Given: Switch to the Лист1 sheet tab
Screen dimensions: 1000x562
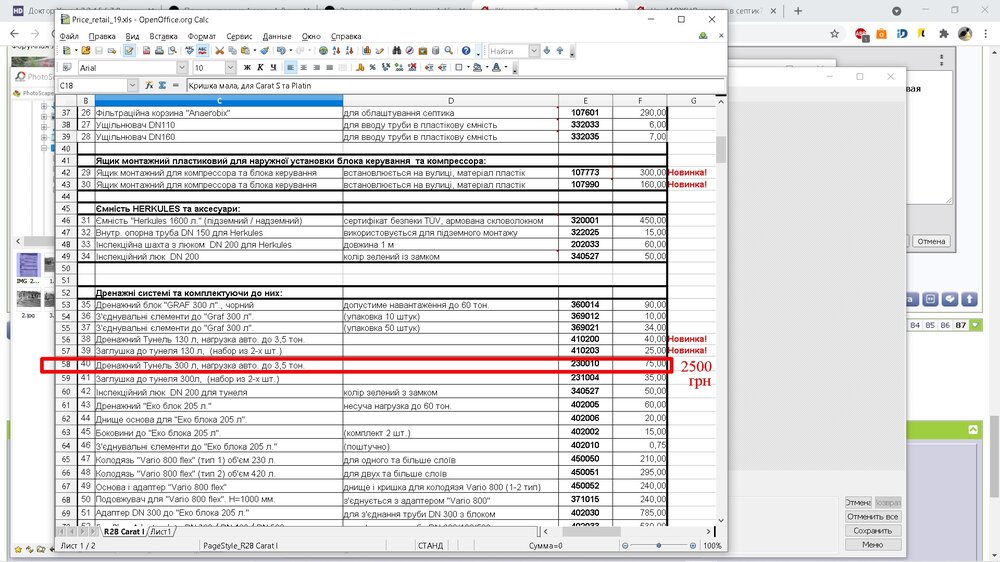Looking at the screenshot, I should tap(161, 532).
